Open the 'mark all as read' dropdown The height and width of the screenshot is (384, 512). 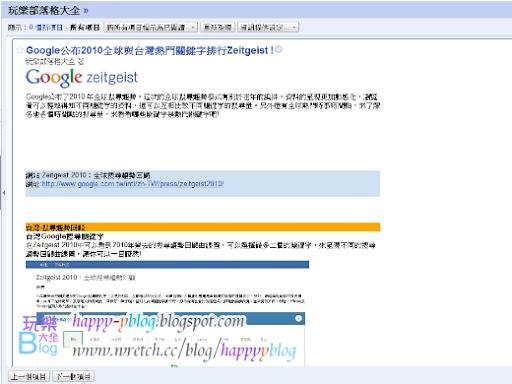tap(151, 27)
